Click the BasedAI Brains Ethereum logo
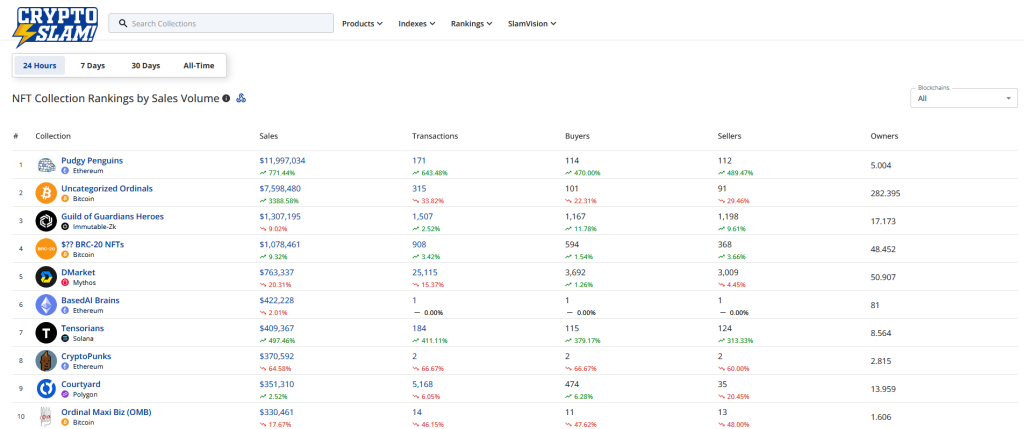 [x=46, y=305]
